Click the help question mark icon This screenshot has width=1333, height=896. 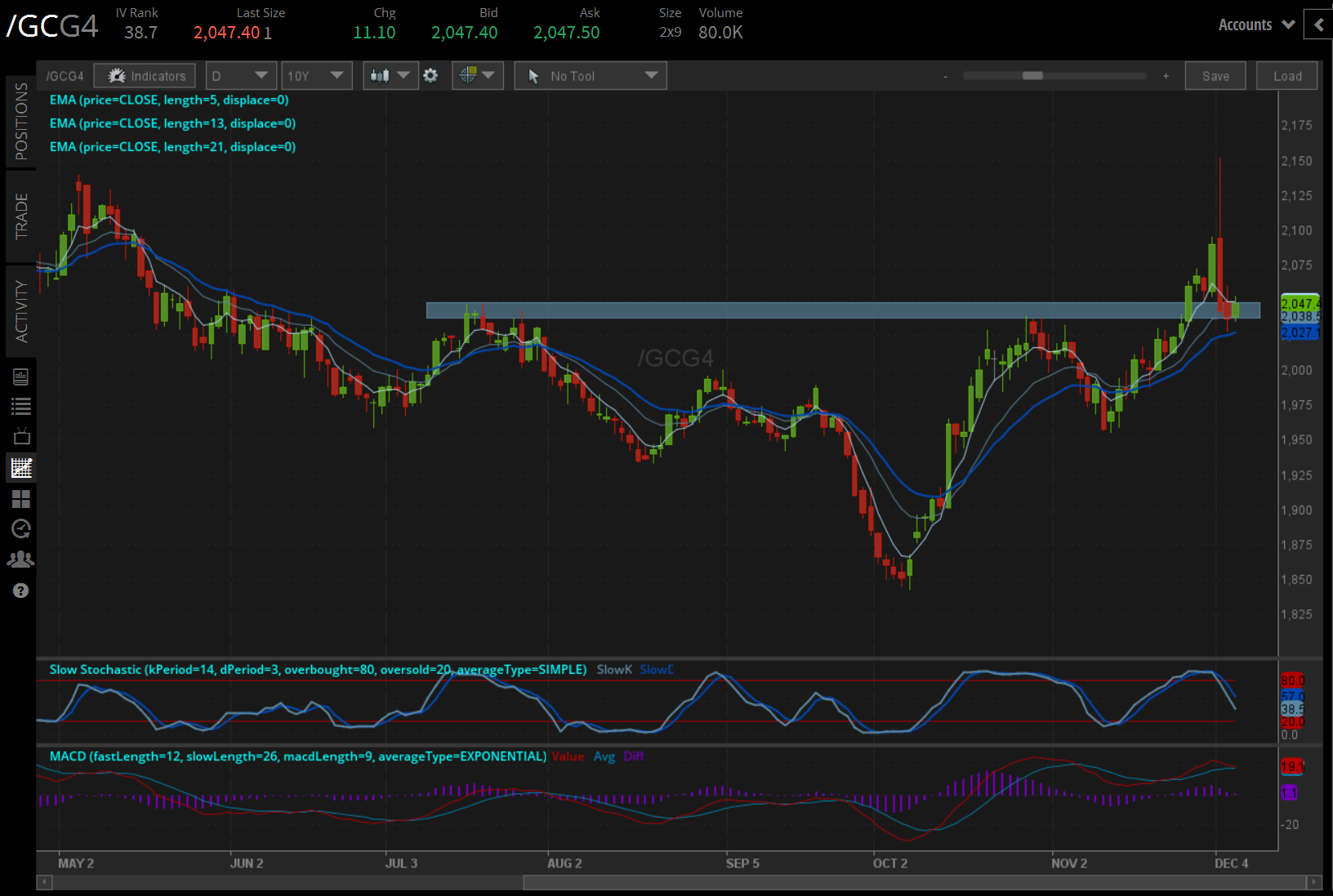[21, 591]
